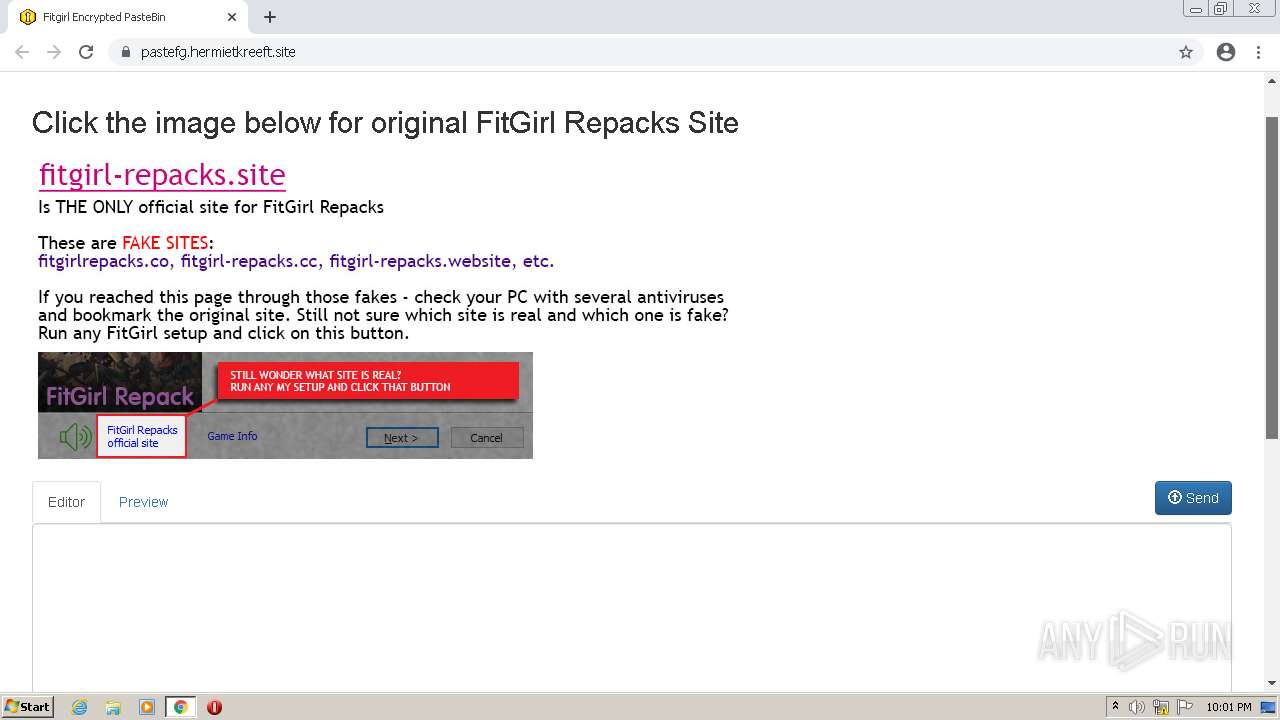This screenshot has height=720, width=1280.
Task: Click the Action Center flag icon
Action: pos(1185,707)
